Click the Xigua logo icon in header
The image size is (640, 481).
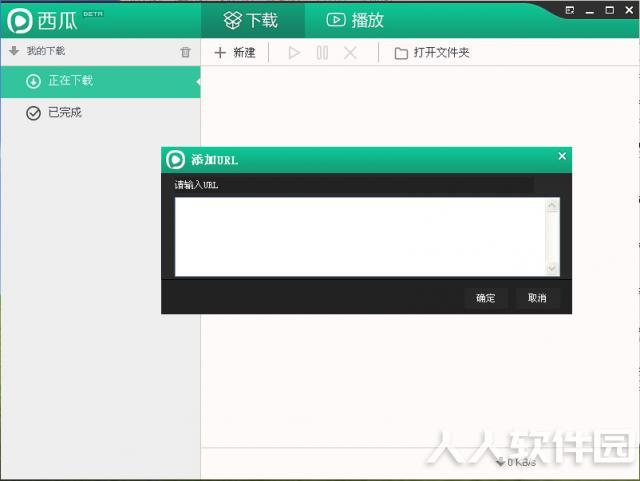click(20, 20)
